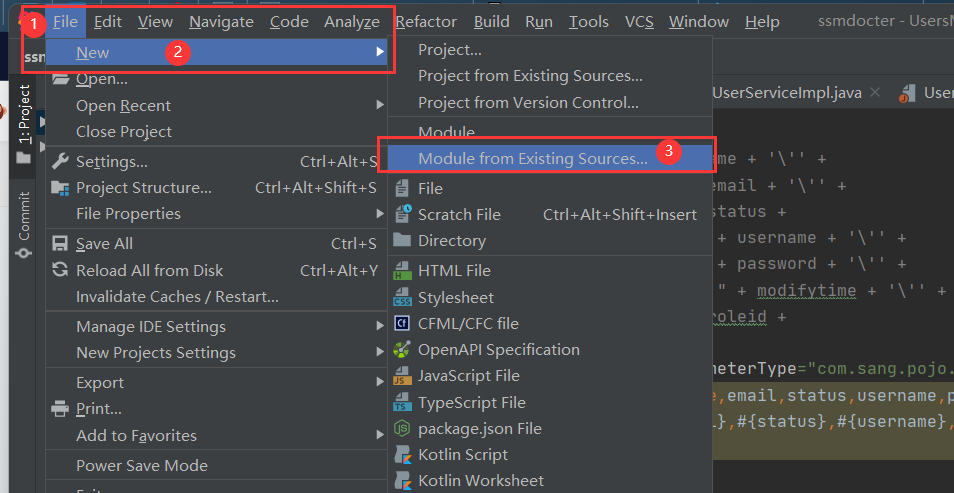
Task: Expand the Export submenu
Action: point(217,383)
